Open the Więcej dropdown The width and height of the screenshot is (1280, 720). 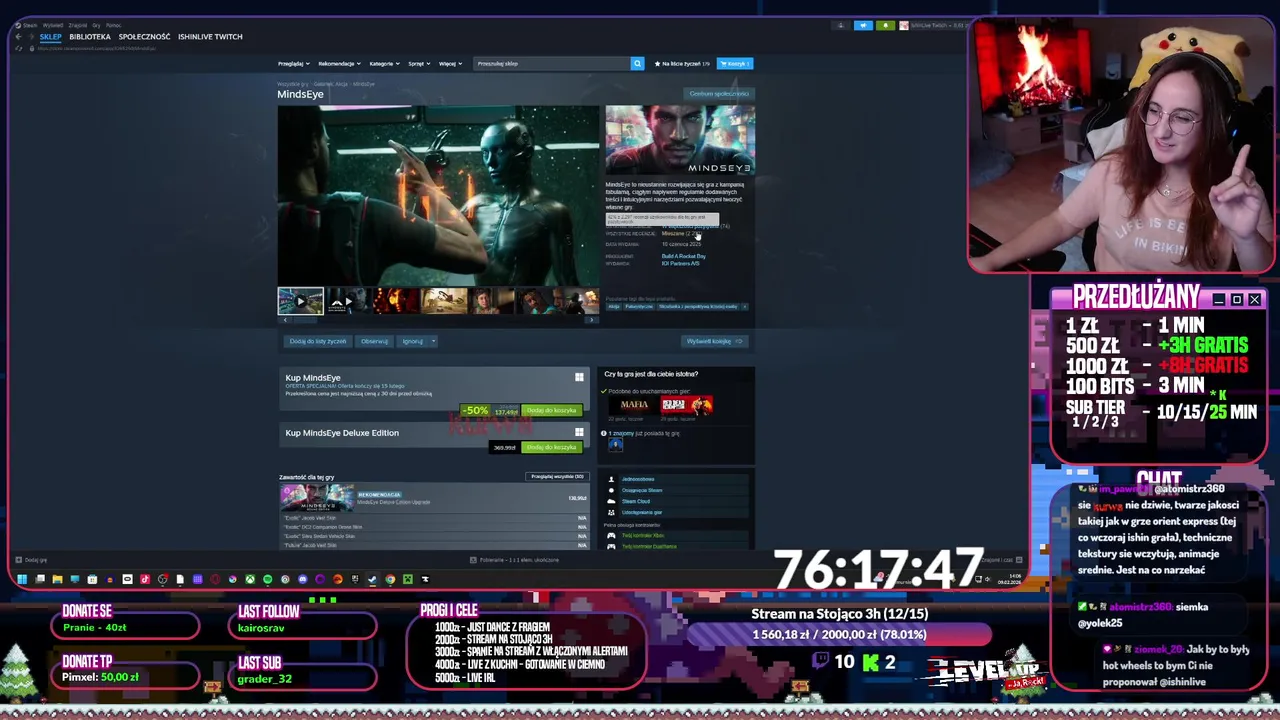coord(450,63)
